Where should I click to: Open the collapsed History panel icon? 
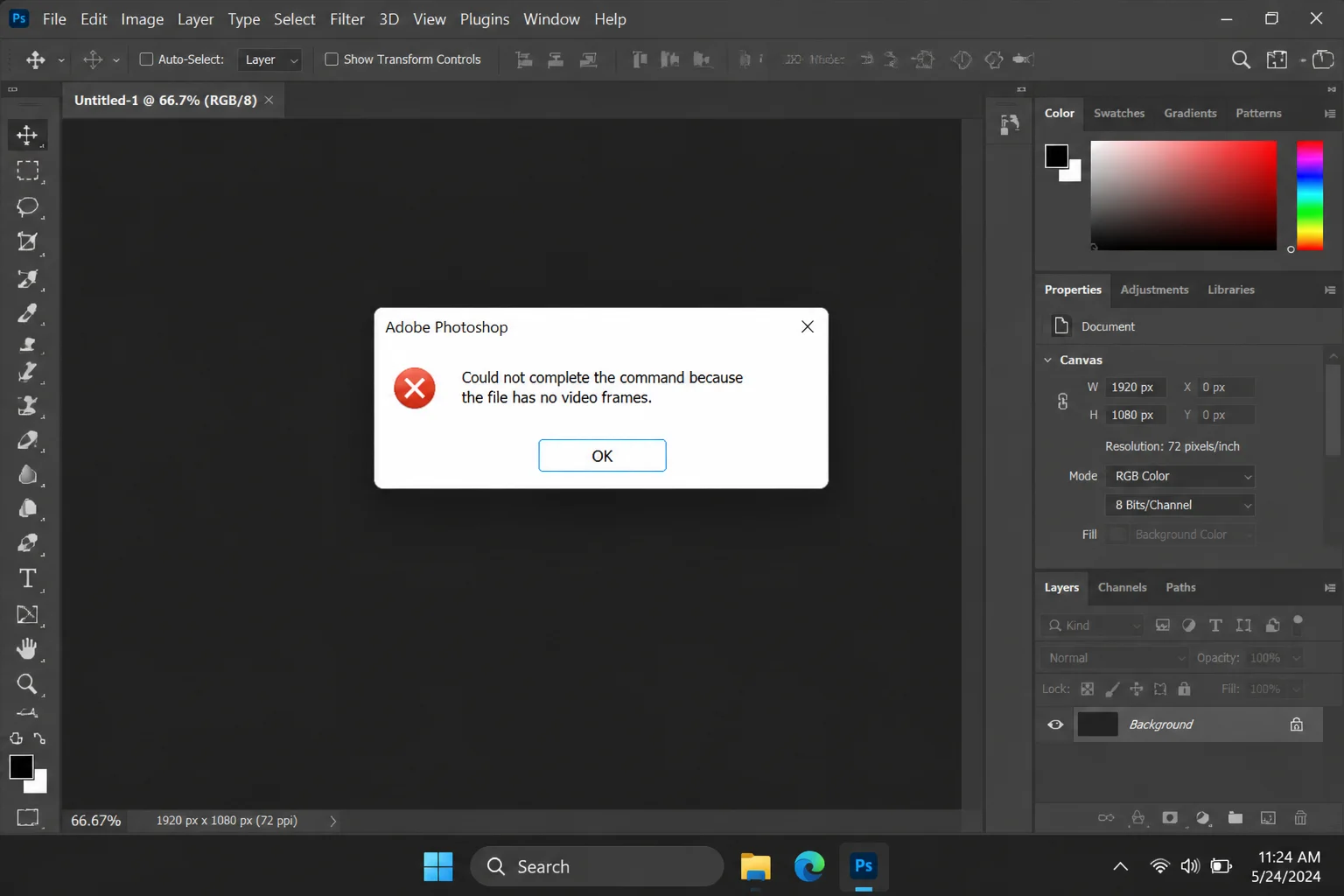click(1010, 125)
